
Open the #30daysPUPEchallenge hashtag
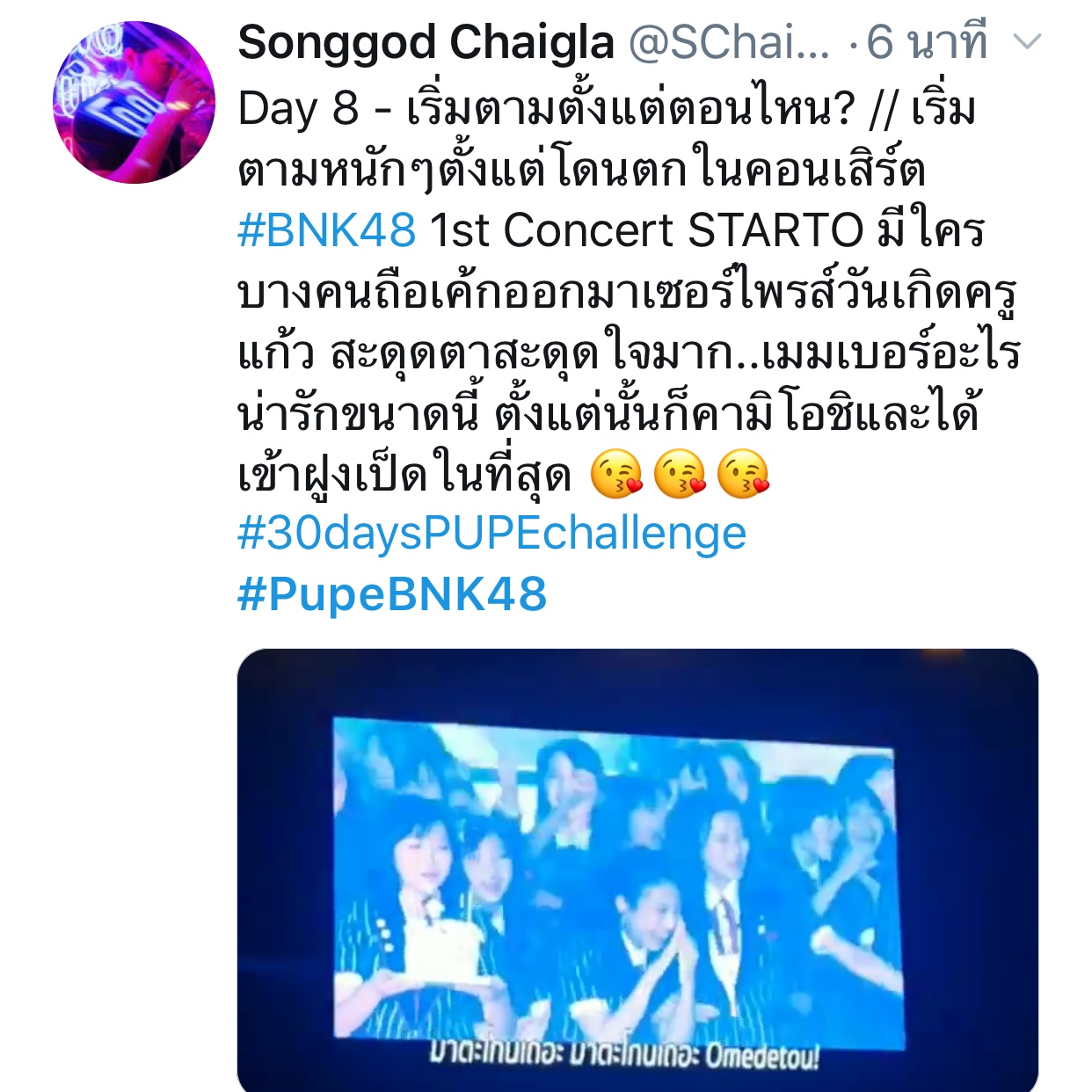491,534
